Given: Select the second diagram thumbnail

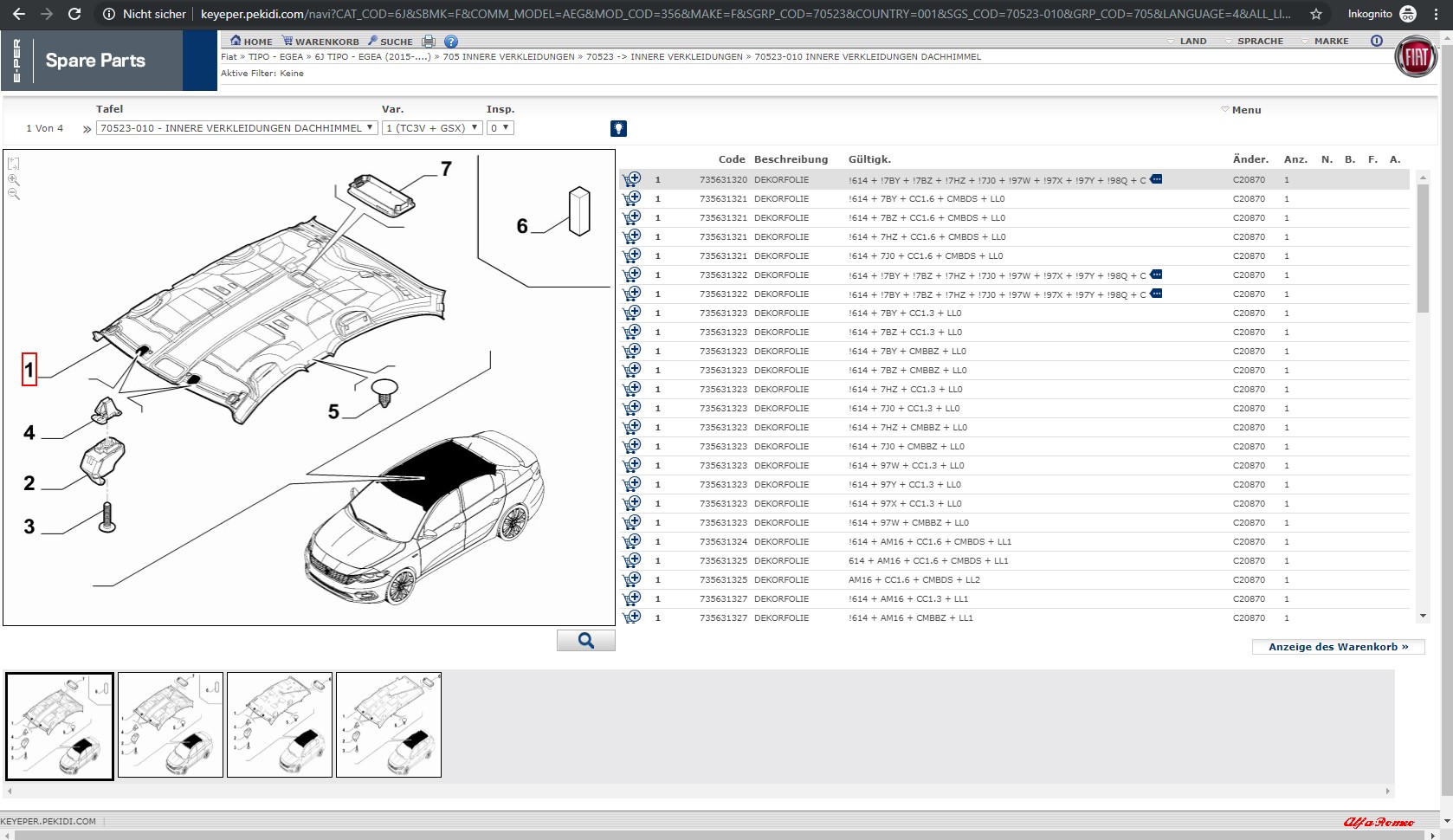Looking at the screenshot, I should (171, 725).
